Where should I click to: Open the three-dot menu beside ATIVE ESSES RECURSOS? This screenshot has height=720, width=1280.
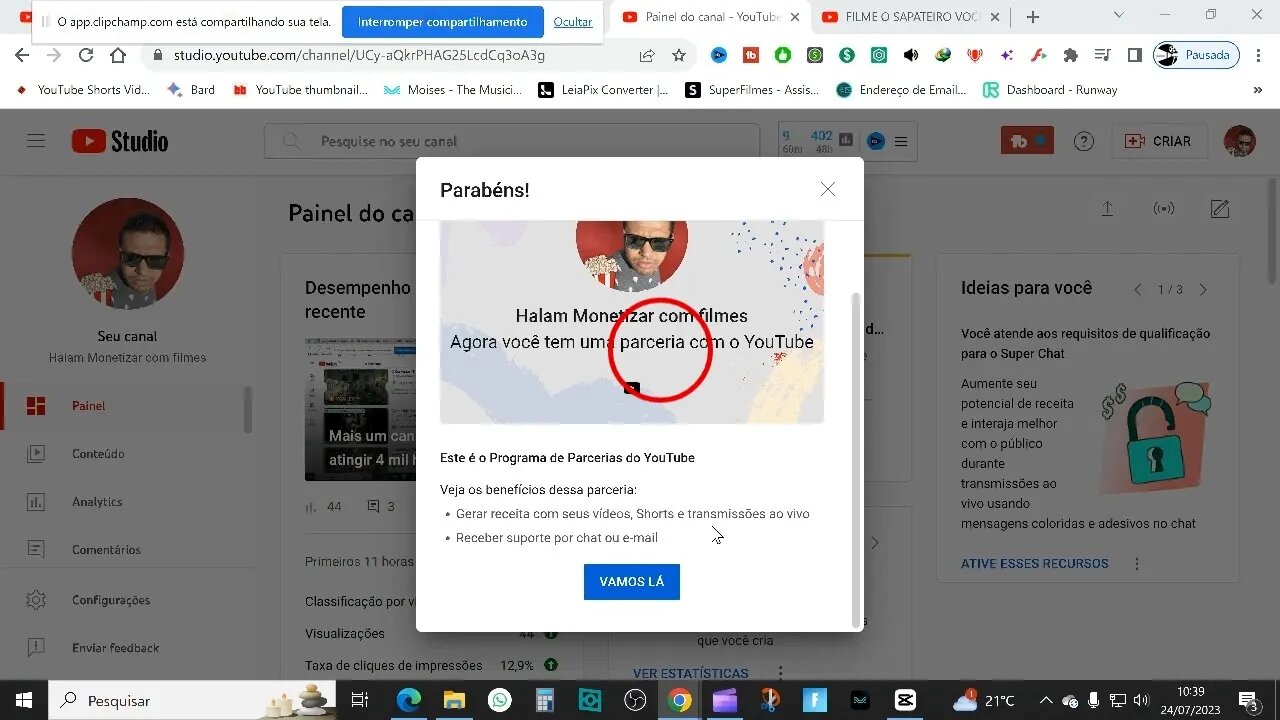click(1137, 564)
